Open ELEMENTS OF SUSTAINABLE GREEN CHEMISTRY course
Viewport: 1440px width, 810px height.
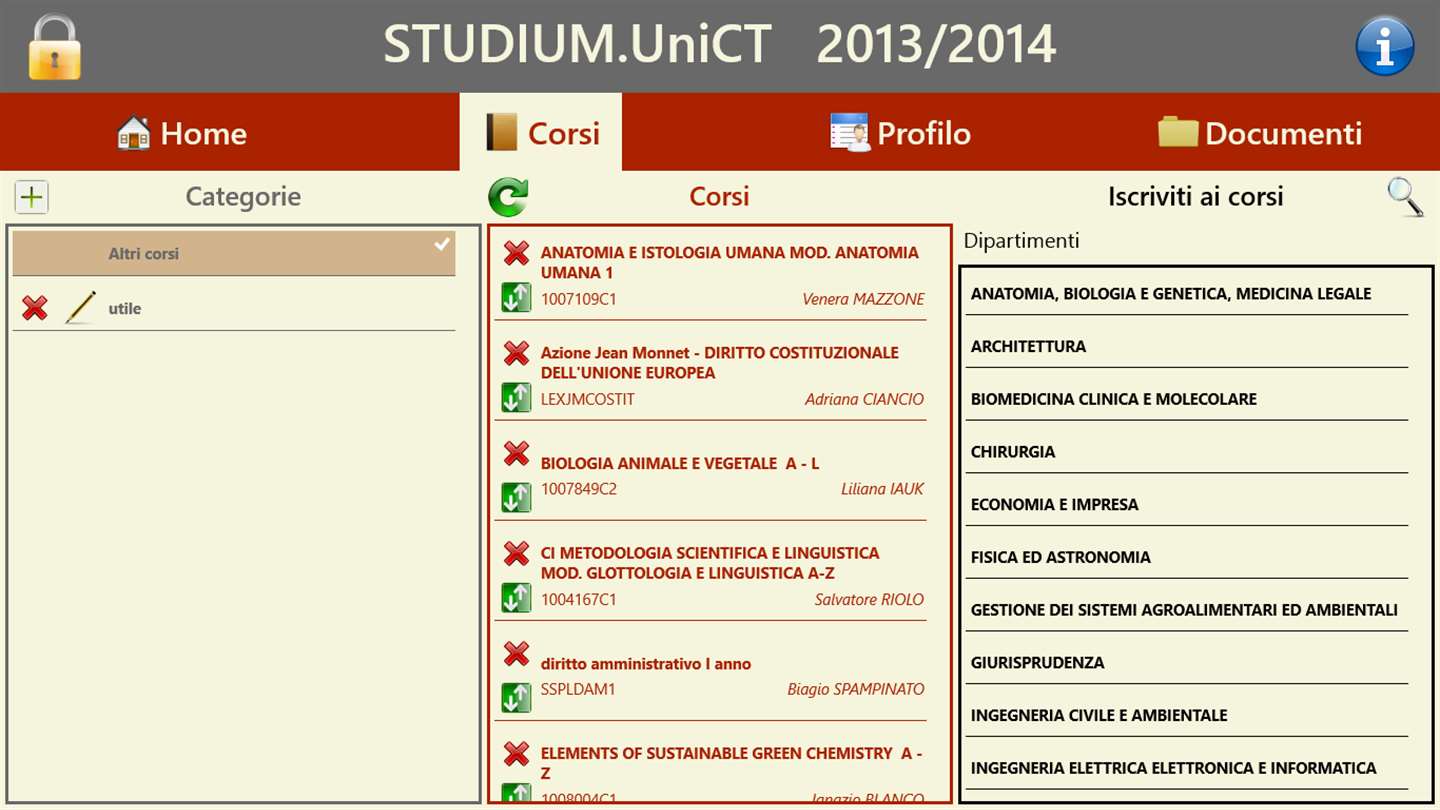point(732,763)
